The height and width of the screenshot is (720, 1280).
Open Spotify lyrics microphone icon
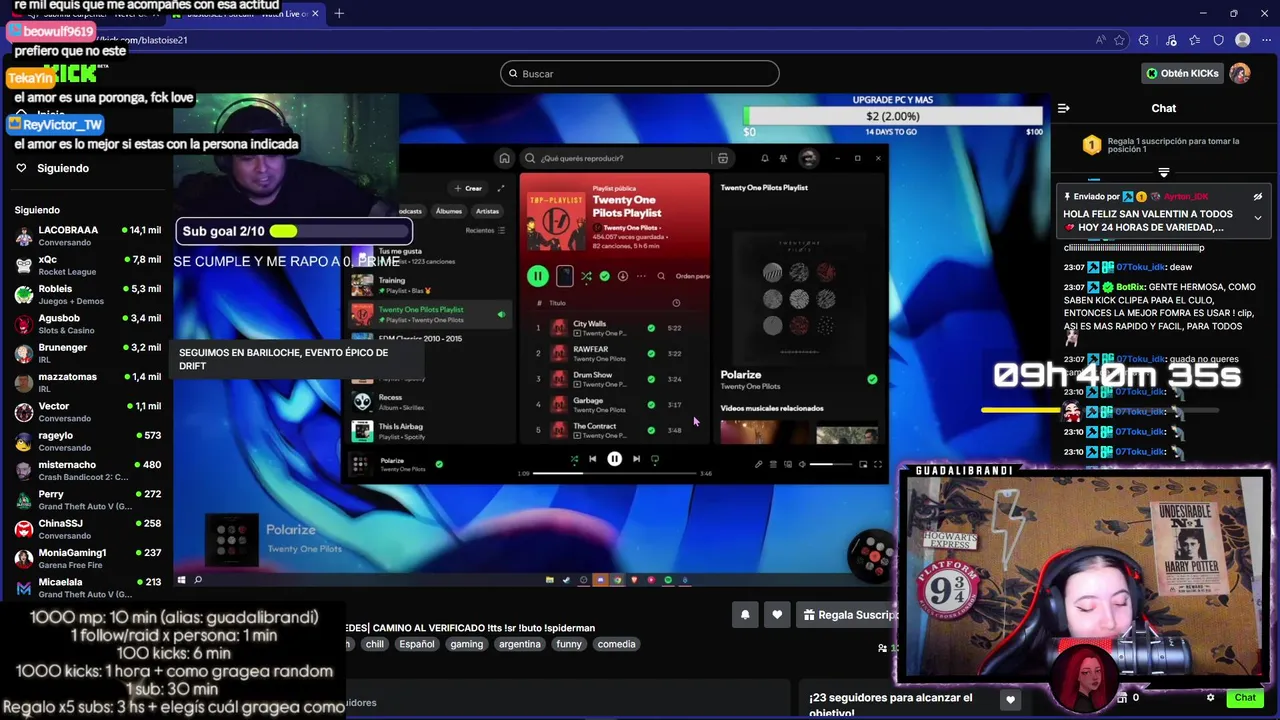click(758, 464)
